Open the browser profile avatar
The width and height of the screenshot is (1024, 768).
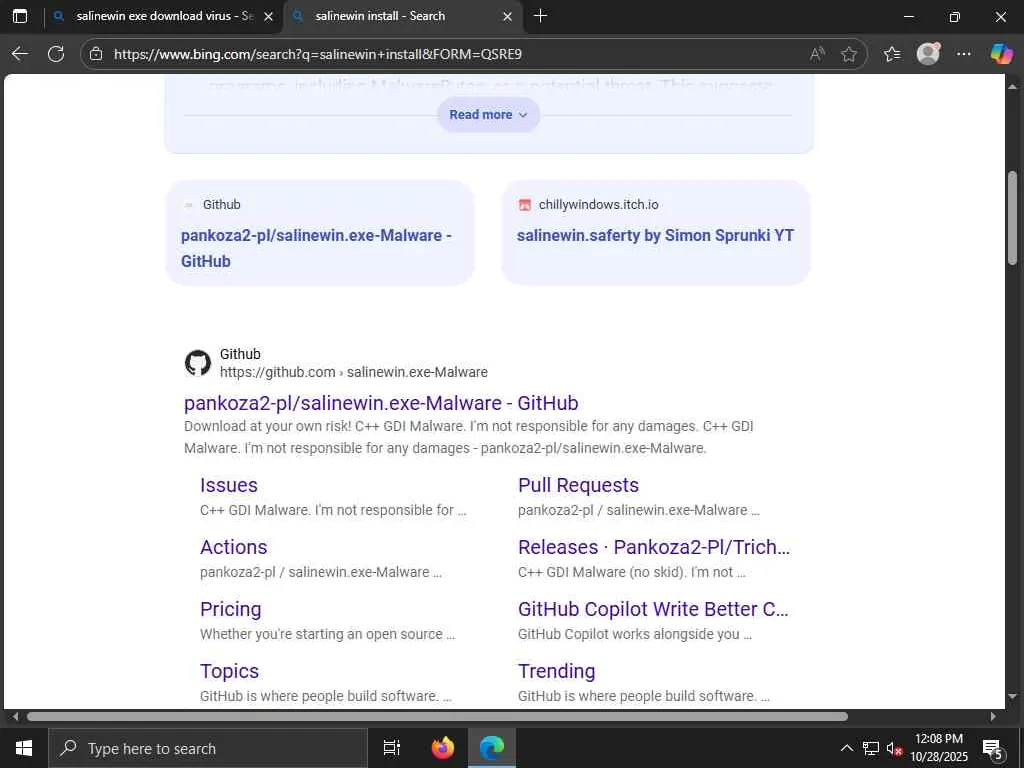(928, 54)
